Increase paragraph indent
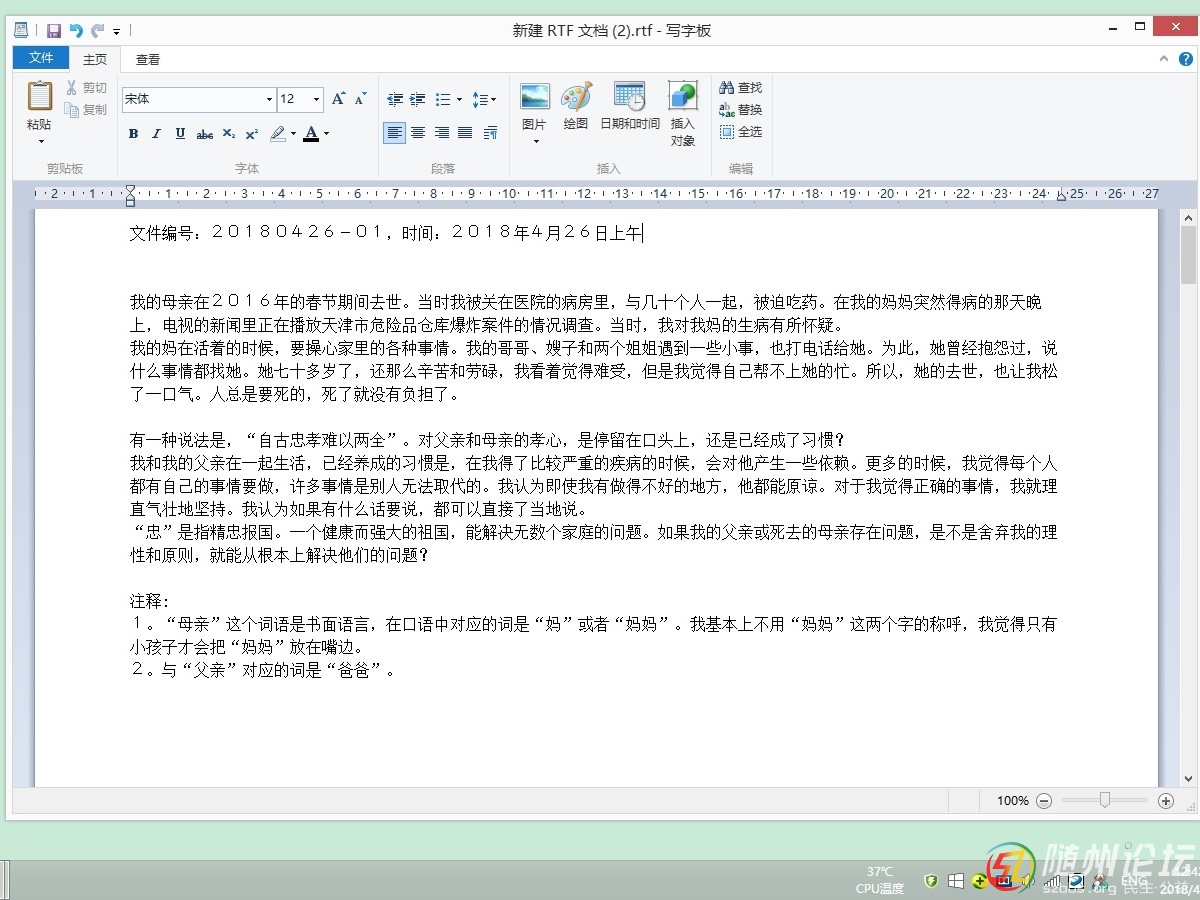This screenshot has width=1200, height=900. [x=418, y=100]
